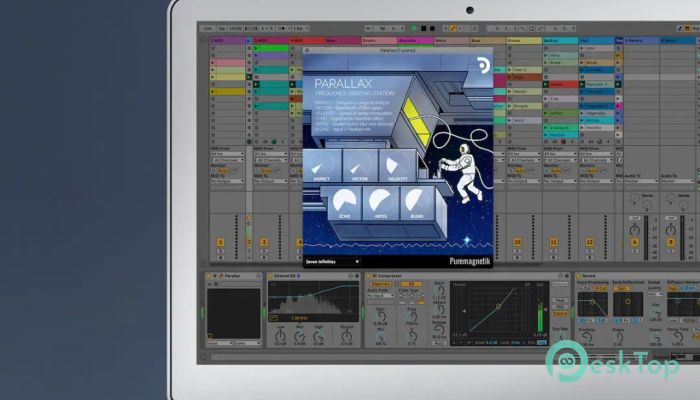Screen dimensions: 700x400
Task: Click the Reverb Predelay knob
Action: (588, 338)
